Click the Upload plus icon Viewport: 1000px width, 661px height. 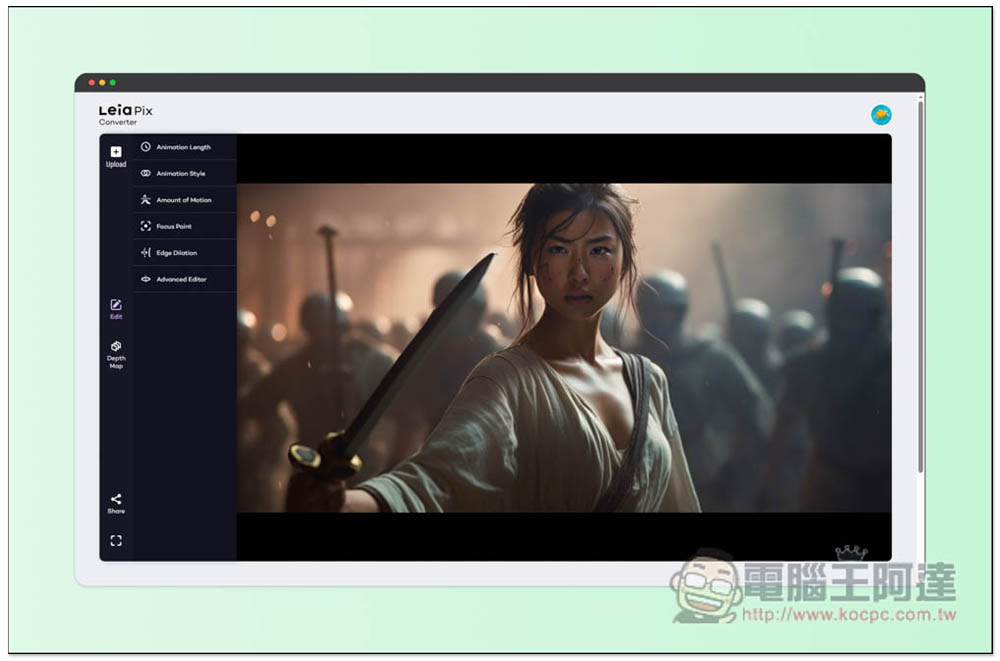coord(115,152)
